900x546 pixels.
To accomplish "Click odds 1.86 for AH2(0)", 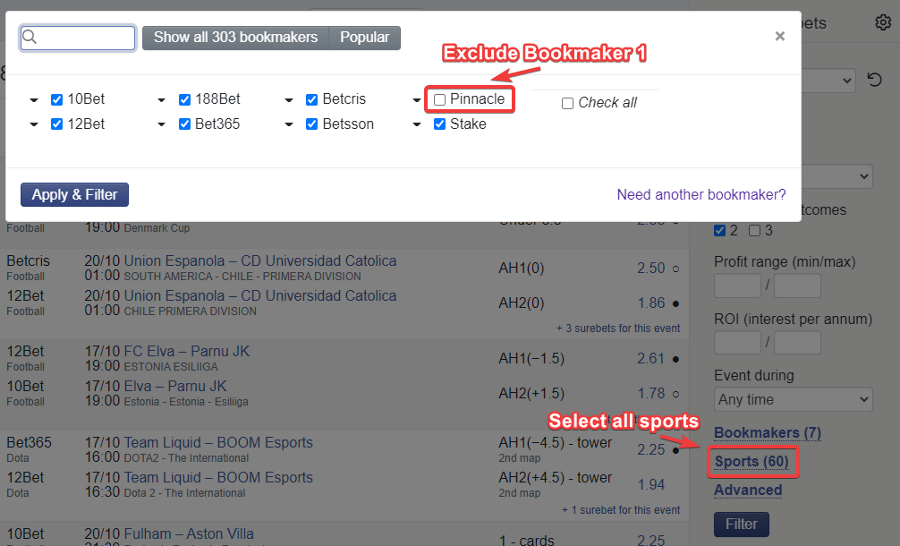I will [x=651, y=303].
